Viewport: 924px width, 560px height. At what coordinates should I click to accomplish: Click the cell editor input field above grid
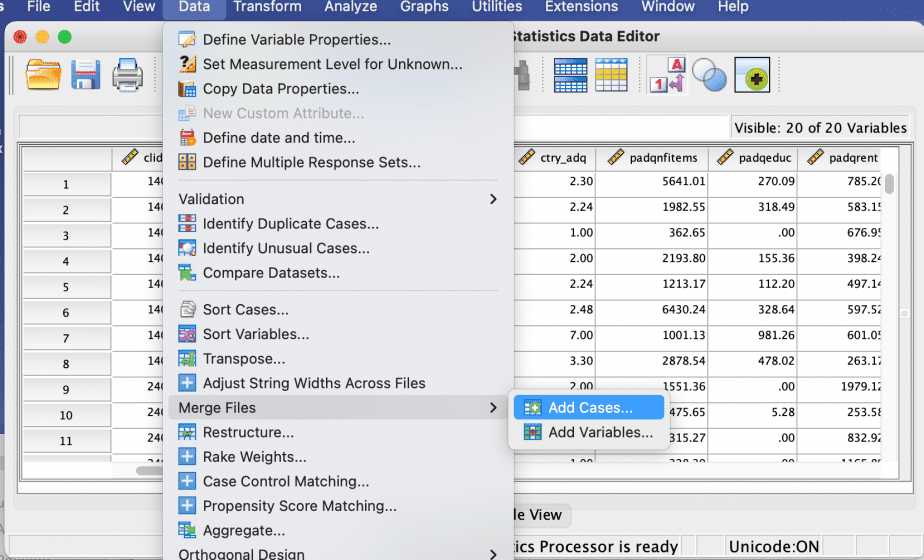tap(621, 127)
